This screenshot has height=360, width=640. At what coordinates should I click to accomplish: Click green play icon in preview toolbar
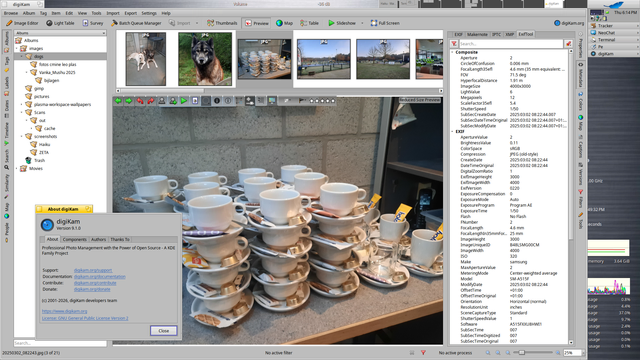(x=184, y=101)
